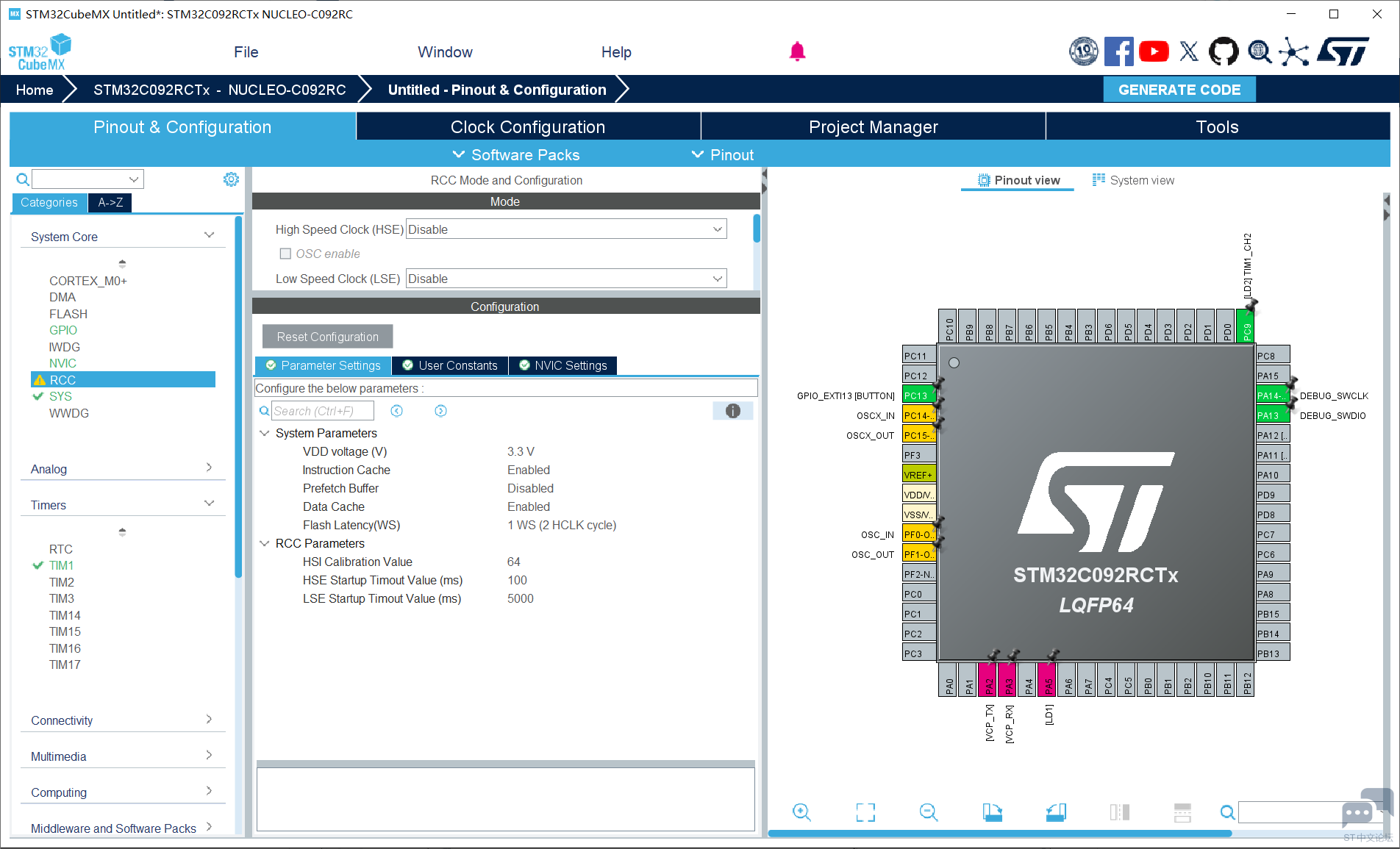Click the Reset Configuration button
The height and width of the screenshot is (849, 1400).
click(328, 337)
